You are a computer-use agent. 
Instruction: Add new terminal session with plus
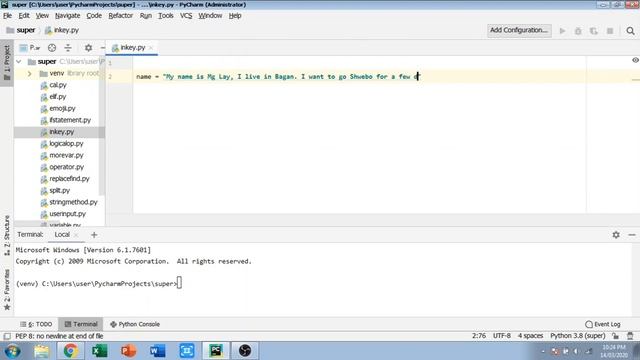click(x=94, y=235)
